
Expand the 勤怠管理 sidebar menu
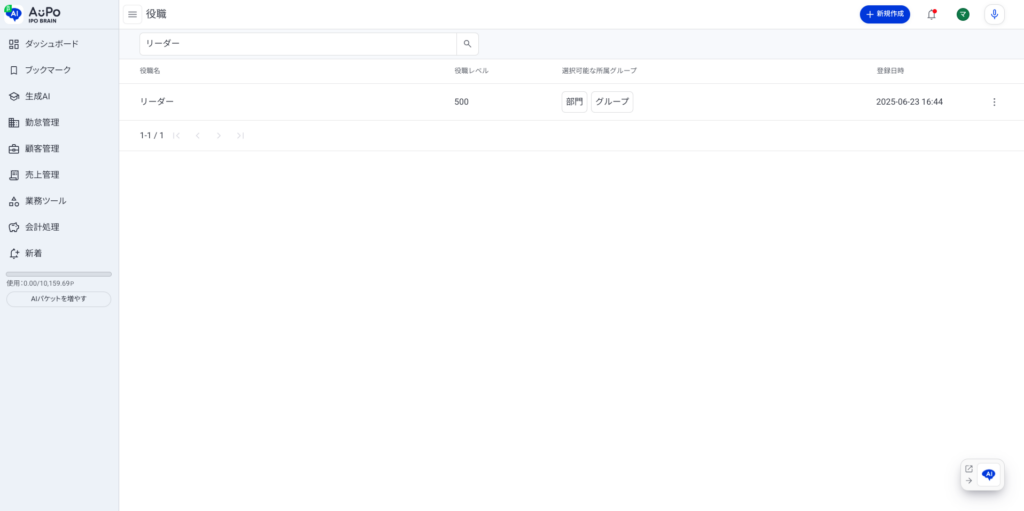(42, 122)
